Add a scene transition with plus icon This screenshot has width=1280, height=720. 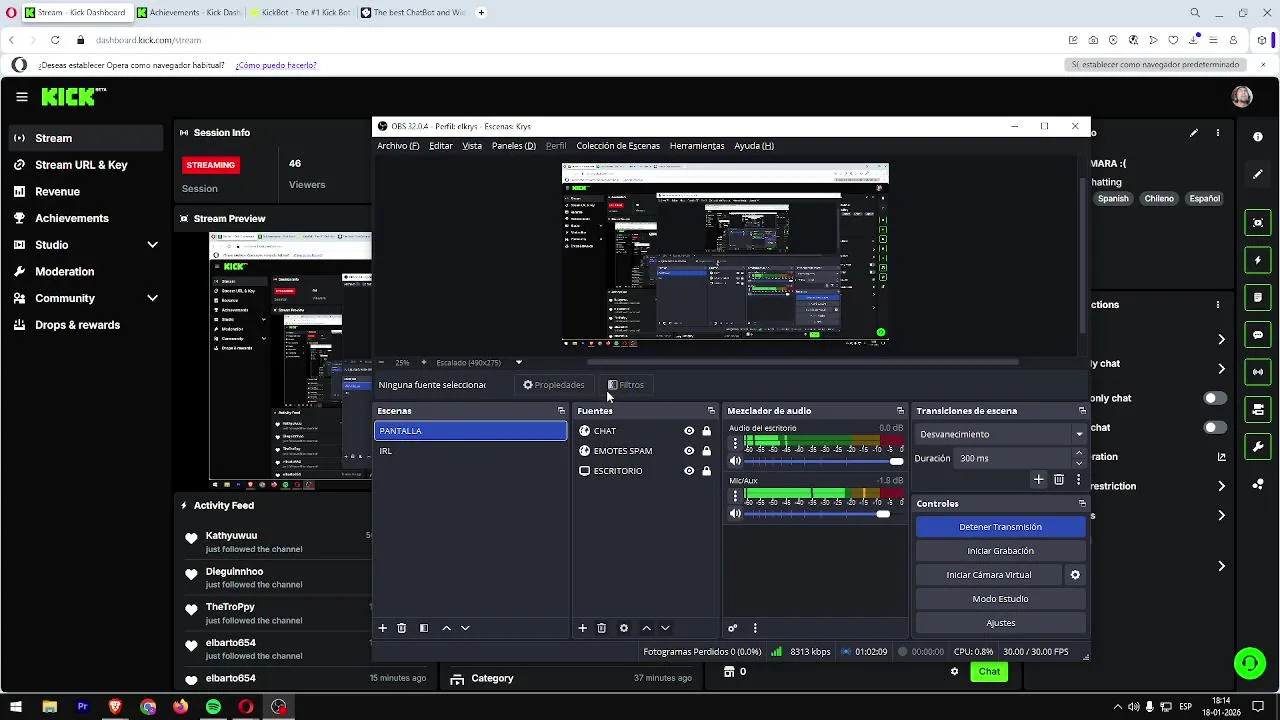pos(1038,480)
